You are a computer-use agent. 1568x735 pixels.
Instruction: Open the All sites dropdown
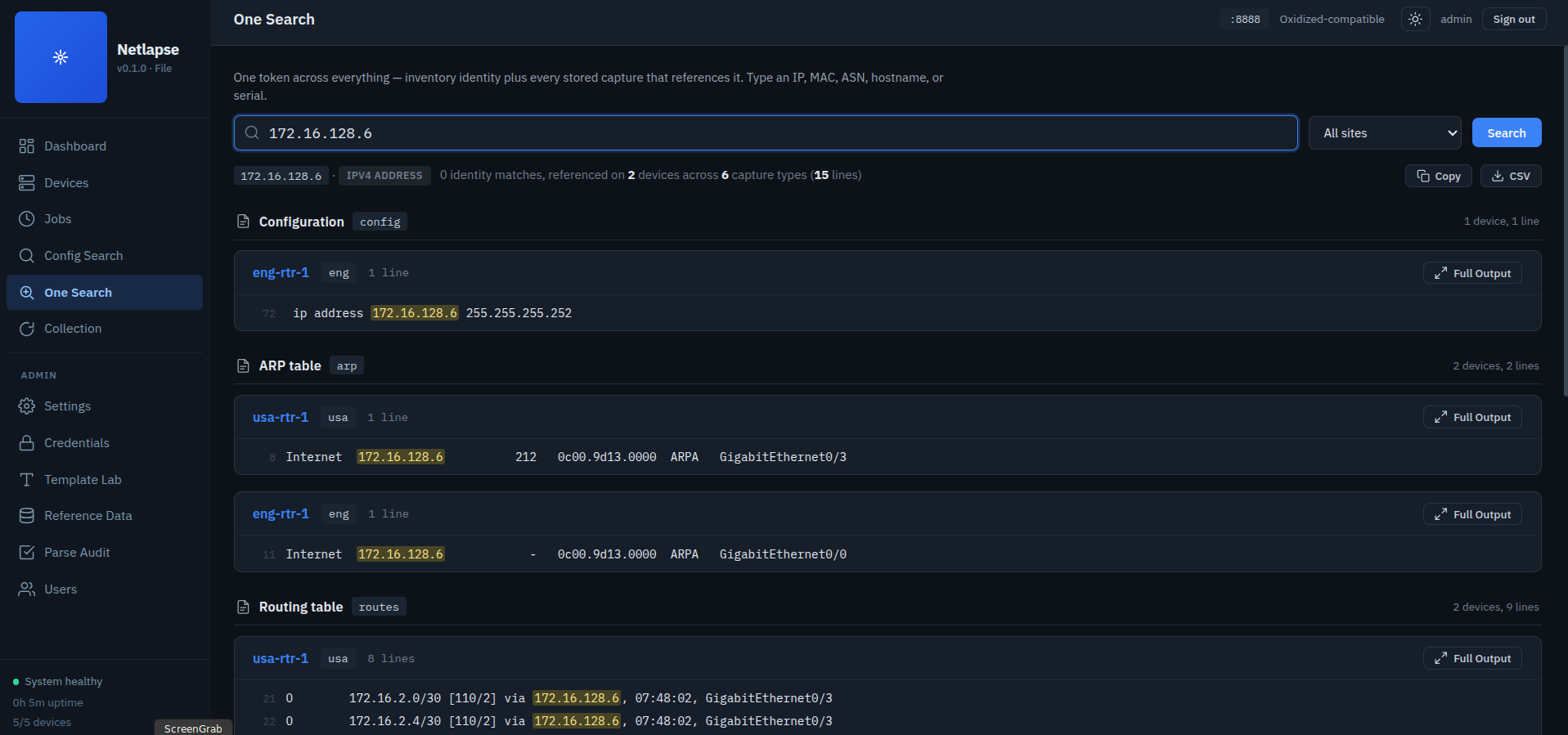pyautogui.click(x=1386, y=133)
